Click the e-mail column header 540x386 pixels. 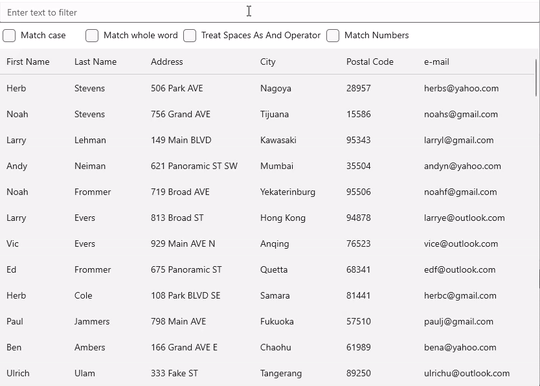(436, 62)
